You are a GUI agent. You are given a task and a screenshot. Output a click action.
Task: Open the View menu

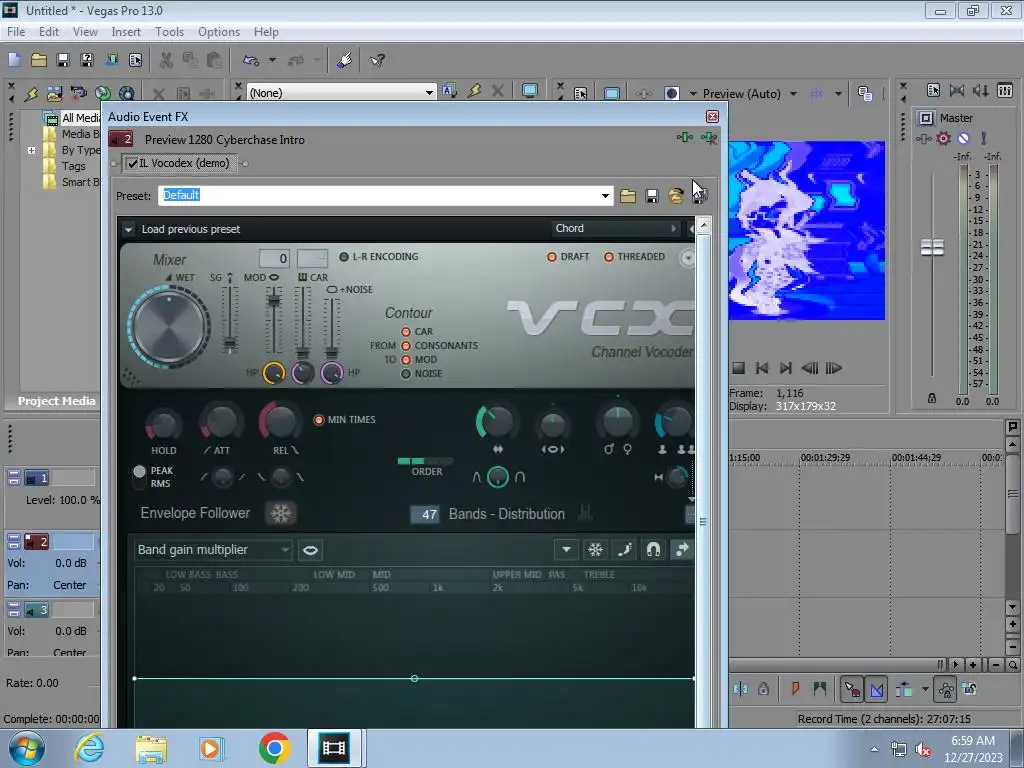click(x=85, y=31)
